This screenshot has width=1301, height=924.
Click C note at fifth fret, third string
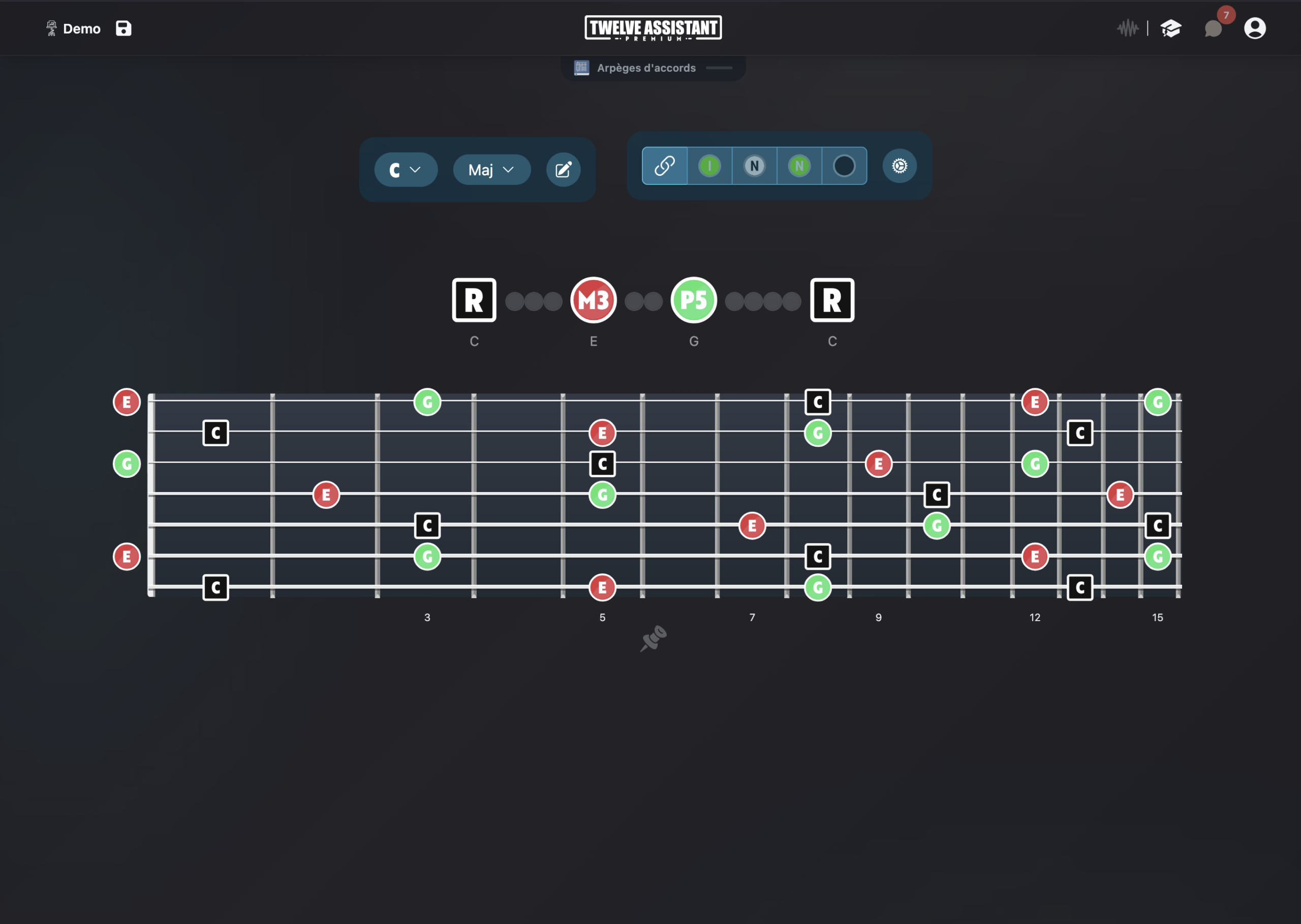click(x=602, y=464)
